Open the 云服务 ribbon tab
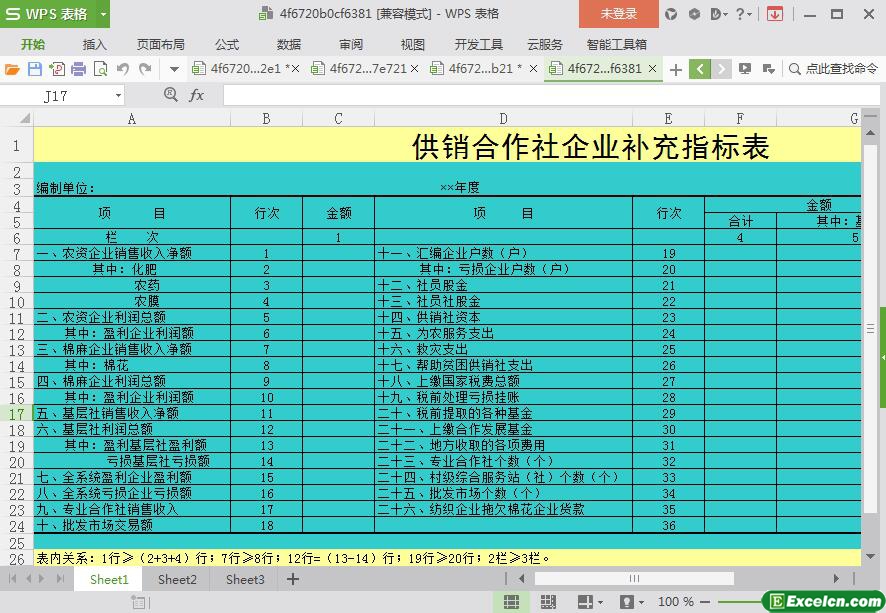The height and width of the screenshot is (613, 886). click(545, 45)
